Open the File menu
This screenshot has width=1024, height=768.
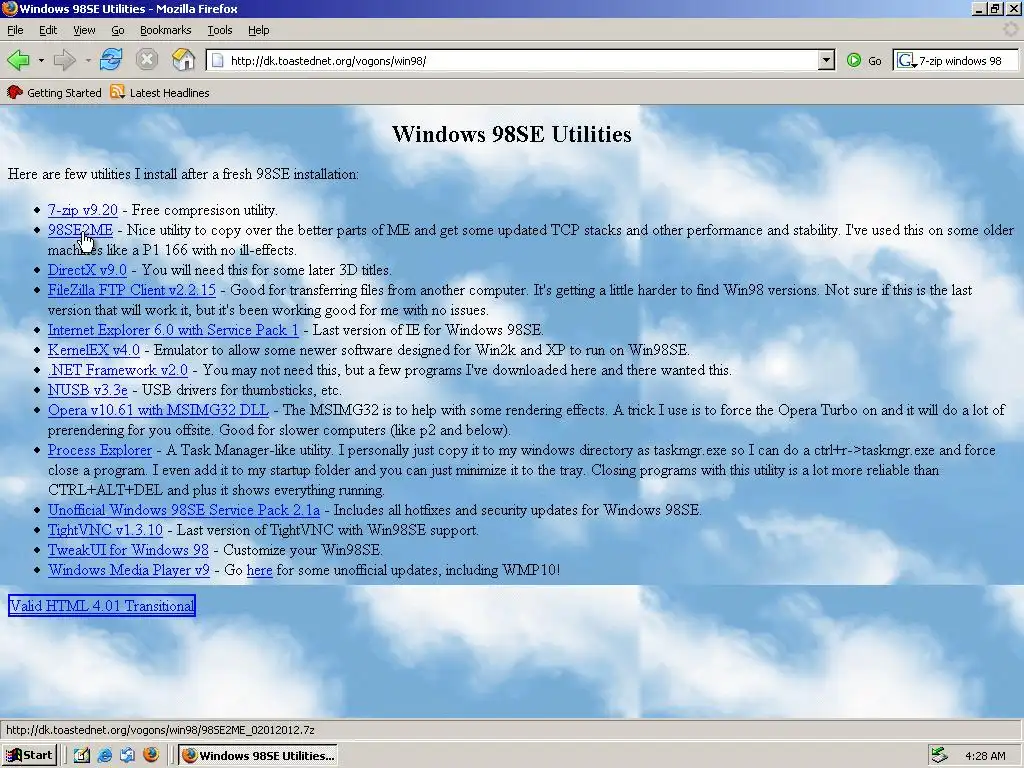pyautogui.click(x=15, y=30)
